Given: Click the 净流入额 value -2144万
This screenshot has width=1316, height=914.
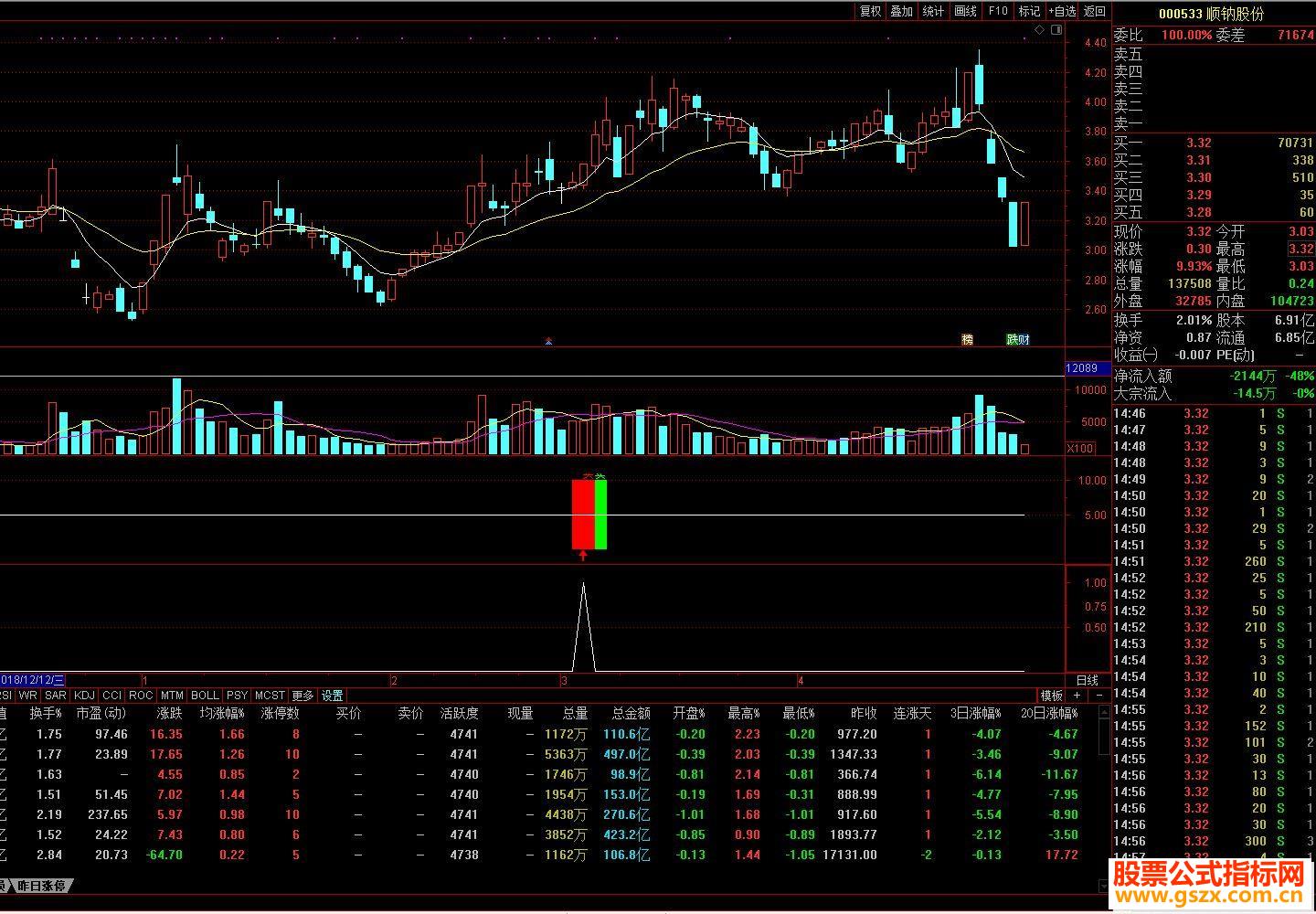Looking at the screenshot, I should click(x=1252, y=376).
